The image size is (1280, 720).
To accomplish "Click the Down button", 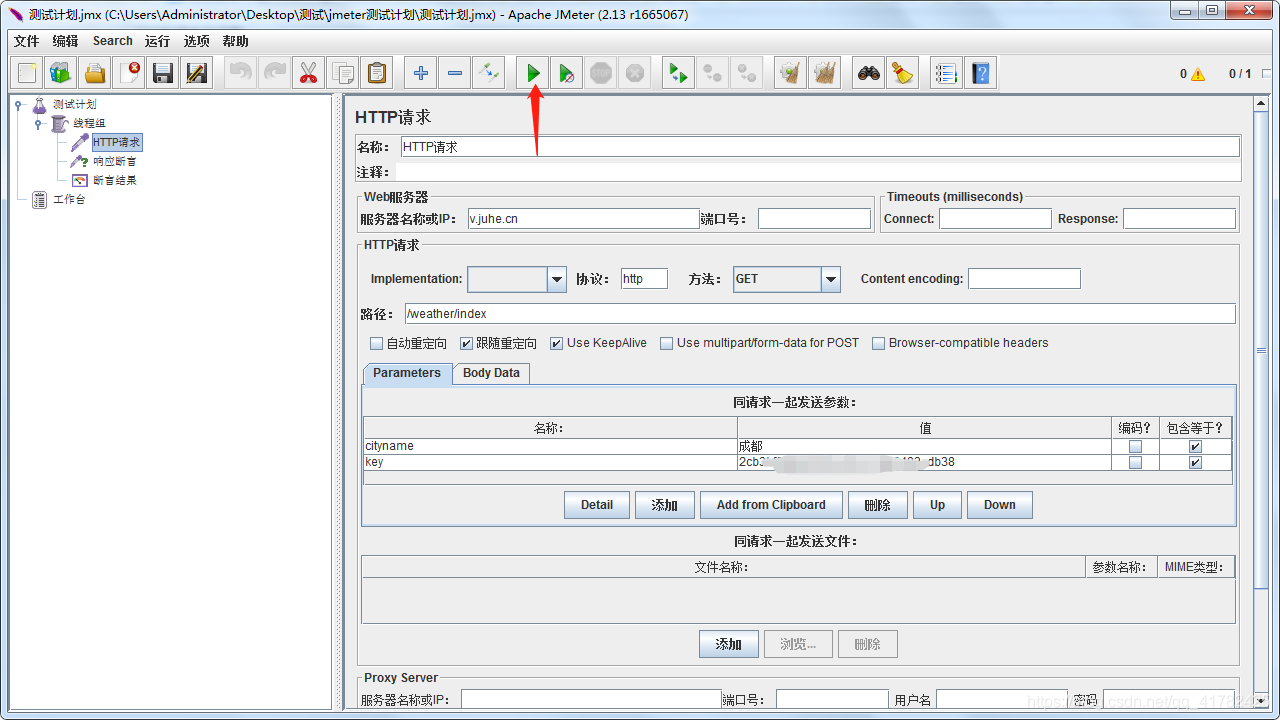I will coord(999,505).
